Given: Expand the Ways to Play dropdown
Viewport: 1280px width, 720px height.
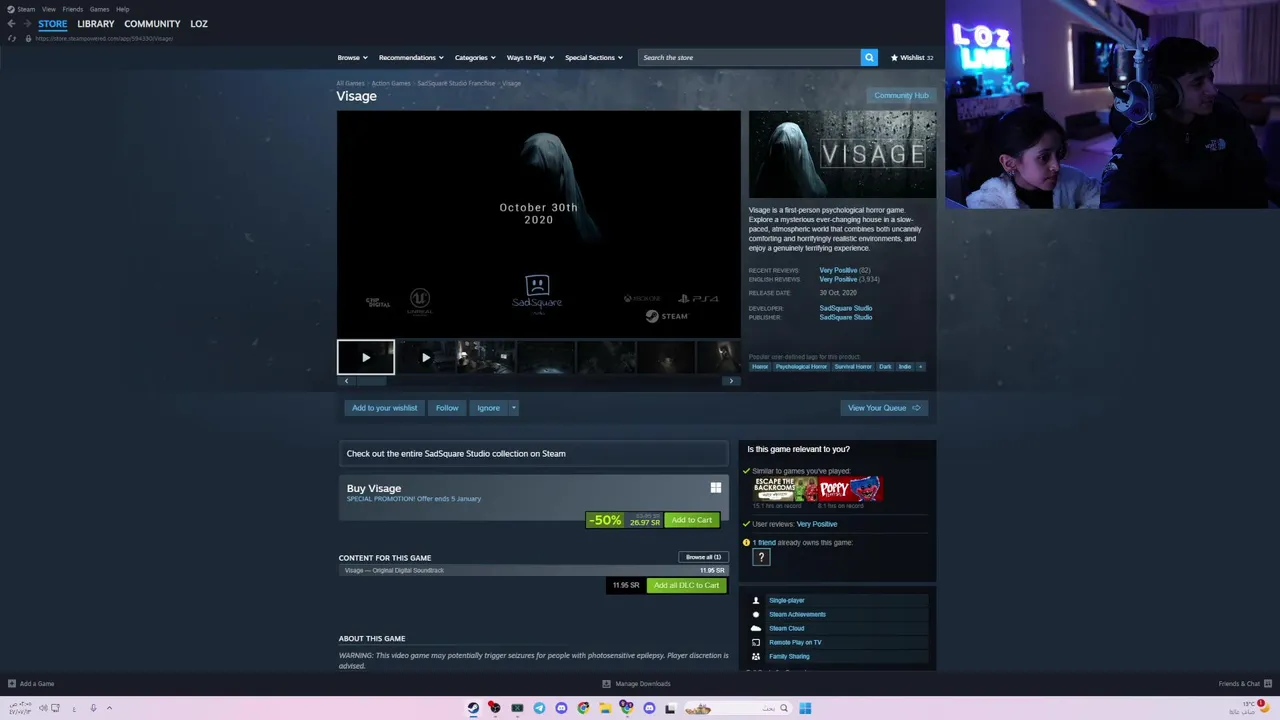Looking at the screenshot, I should 530,57.
